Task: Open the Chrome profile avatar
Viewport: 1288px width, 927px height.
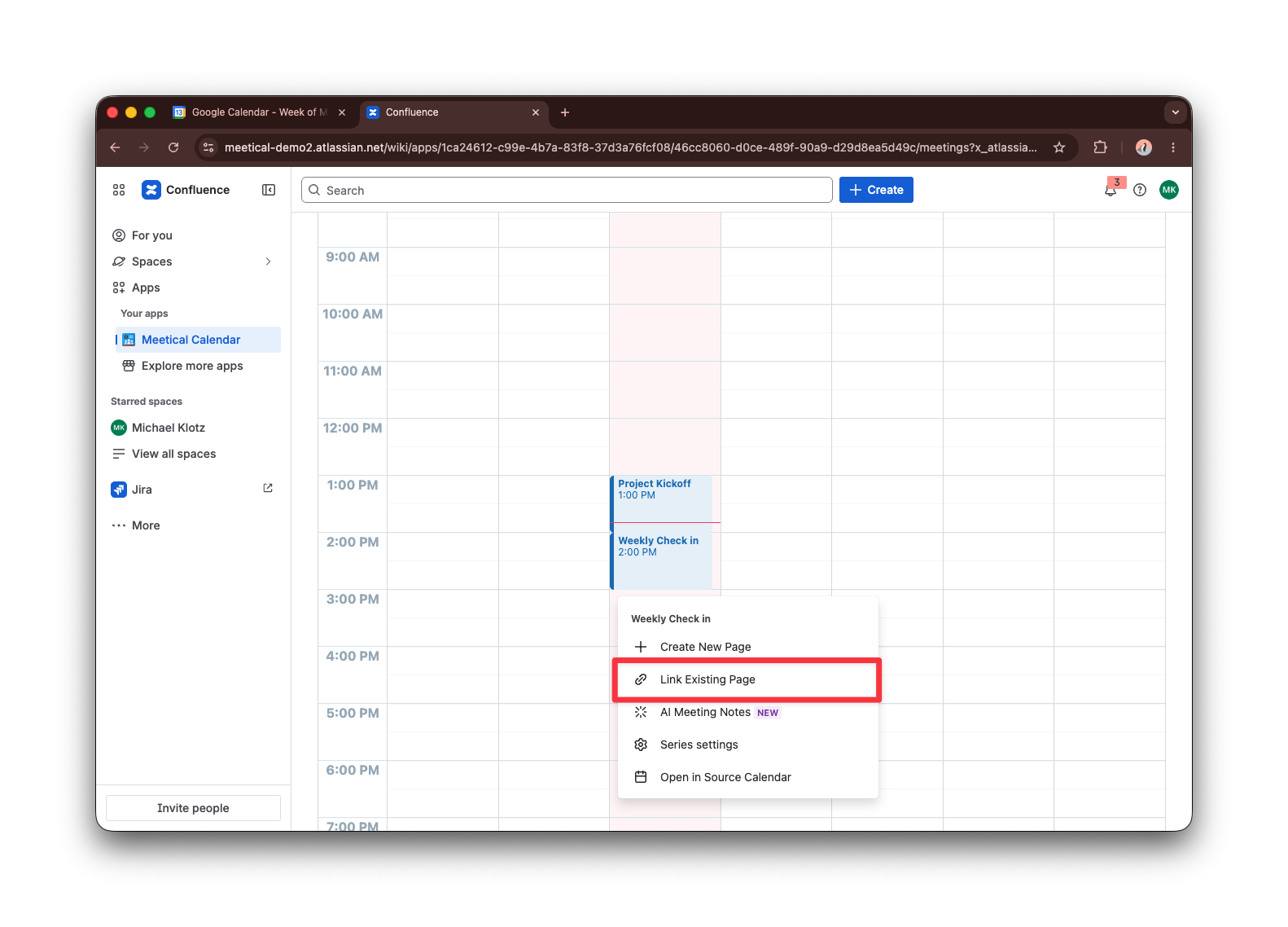Action: tap(1144, 147)
